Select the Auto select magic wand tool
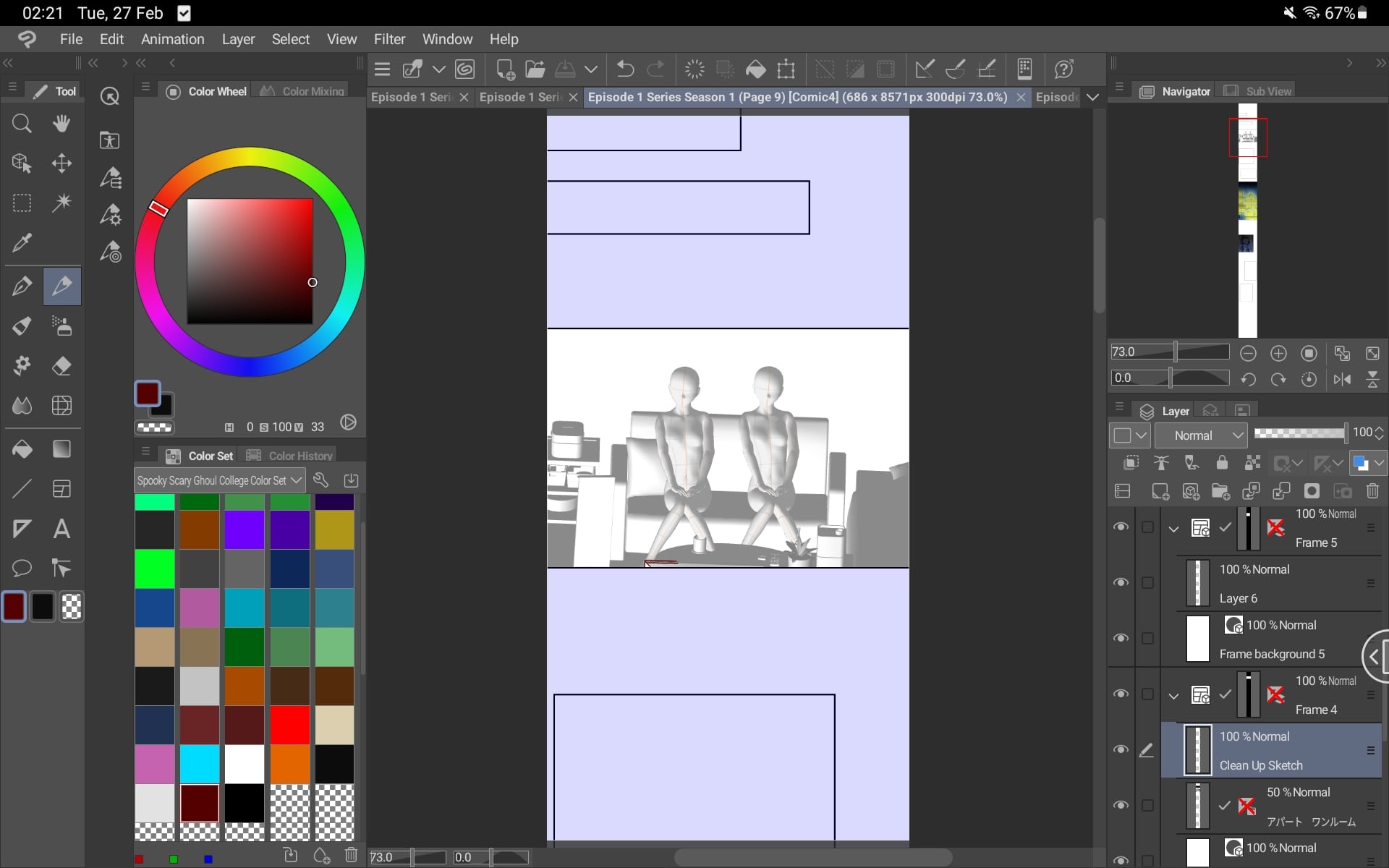Image resolution: width=1389 pixels, height=868 pixels. click(61, 203)
